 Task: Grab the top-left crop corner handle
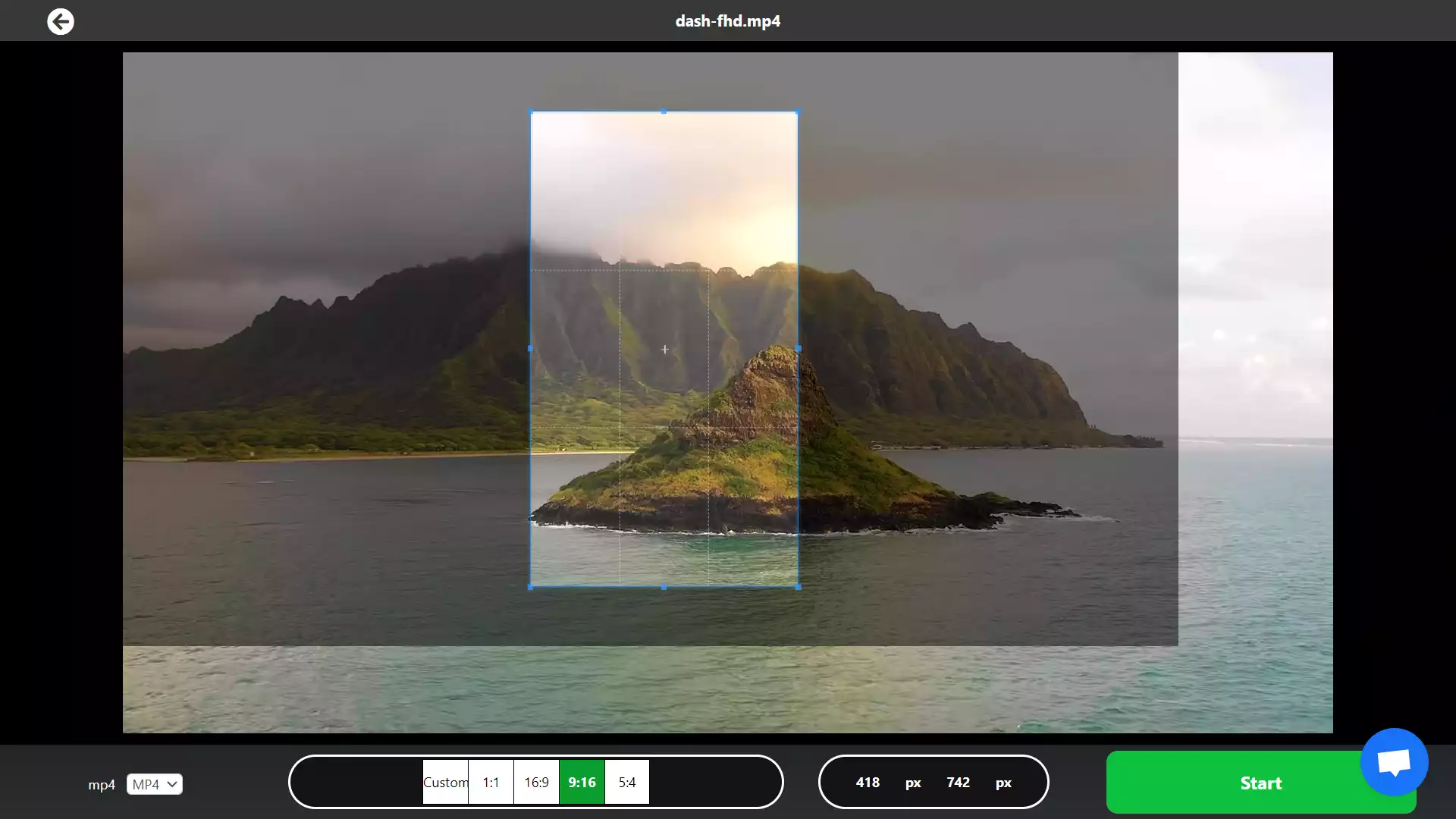(x=531, y=112)
